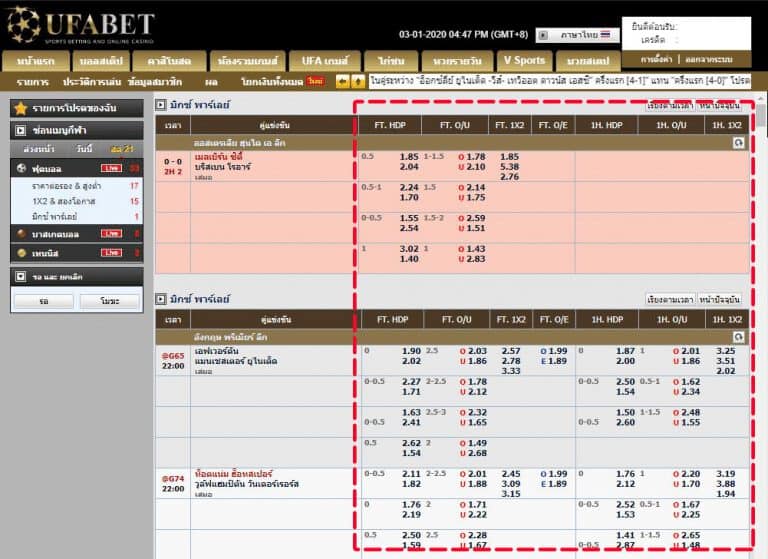Image resolution: width=768 pixels, height=559 pixels.
Task: Refresh the อังกฤษ พรีเมียร์ ลีก league odds
Action: [739, 337]
